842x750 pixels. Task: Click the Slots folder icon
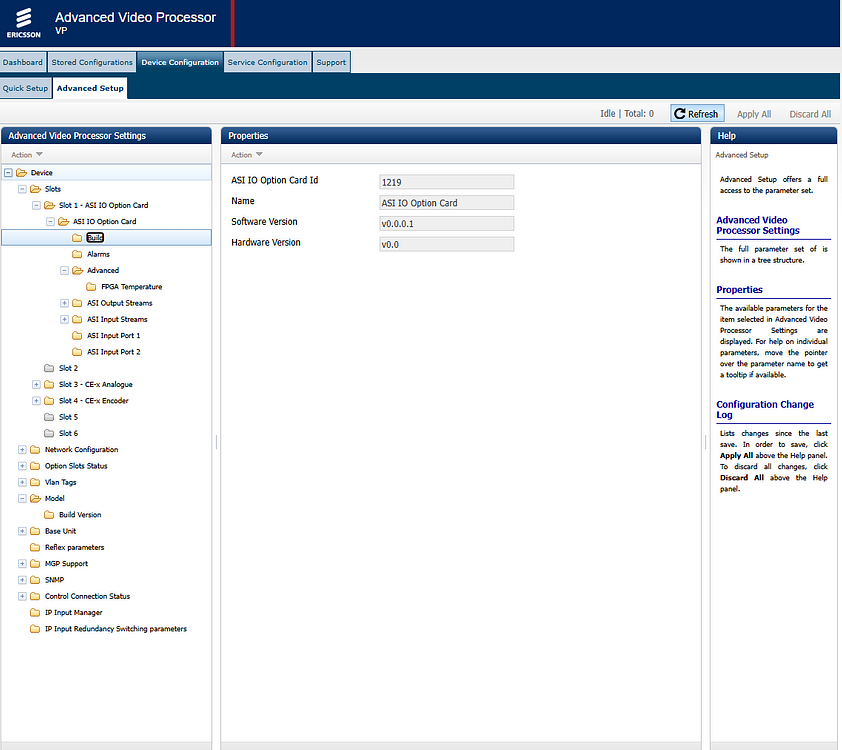[35, 189]
